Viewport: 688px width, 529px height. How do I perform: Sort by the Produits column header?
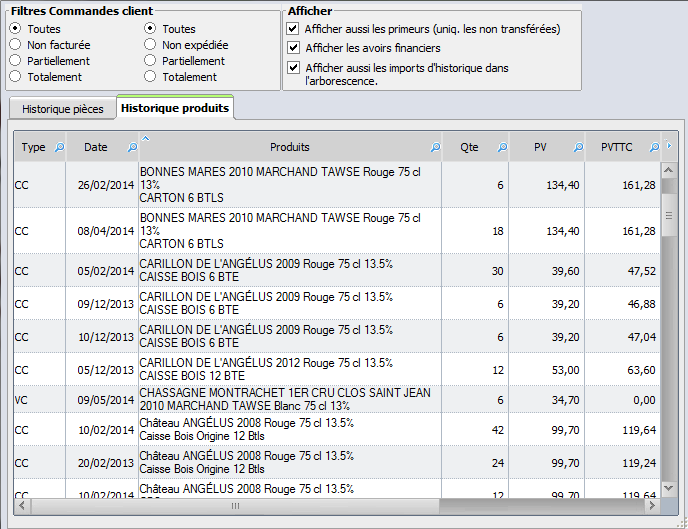click(x=290, y=147)
